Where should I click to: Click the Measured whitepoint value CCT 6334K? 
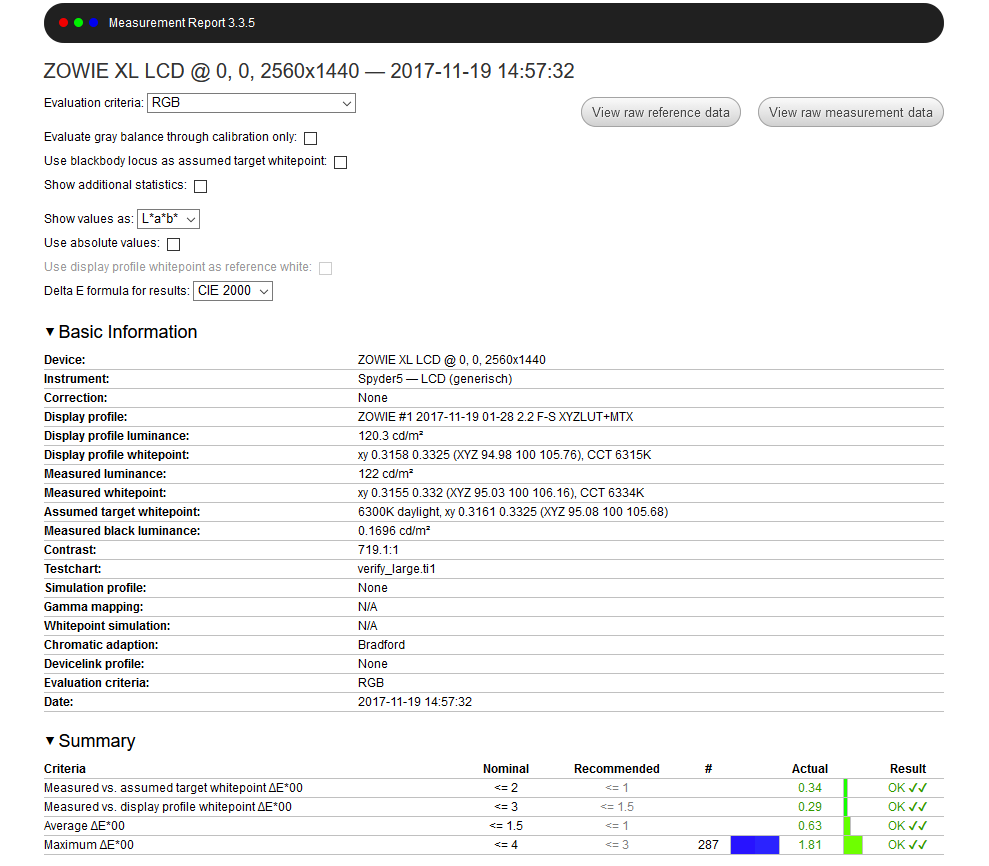[501, 493]
